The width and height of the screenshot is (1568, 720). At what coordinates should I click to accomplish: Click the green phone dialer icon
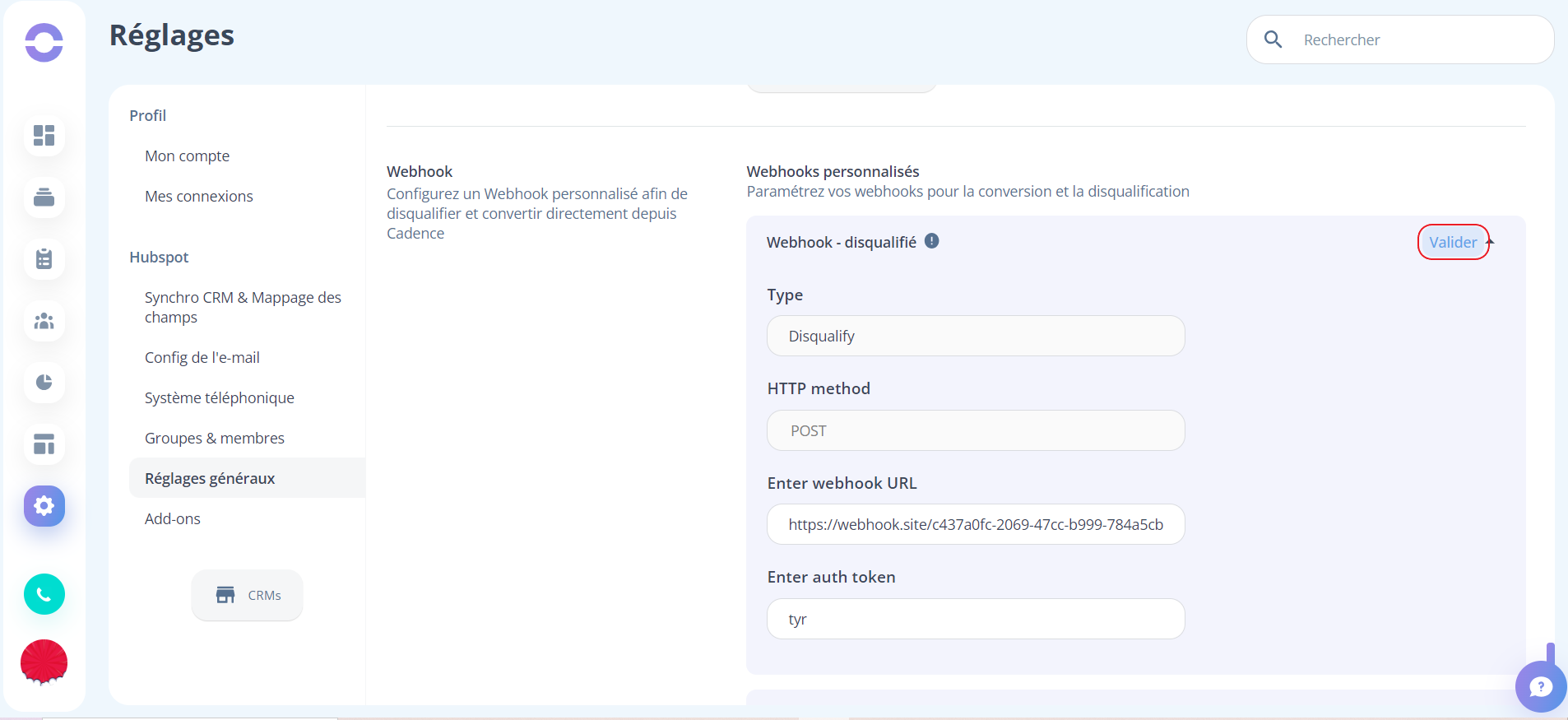pos(44,594)
